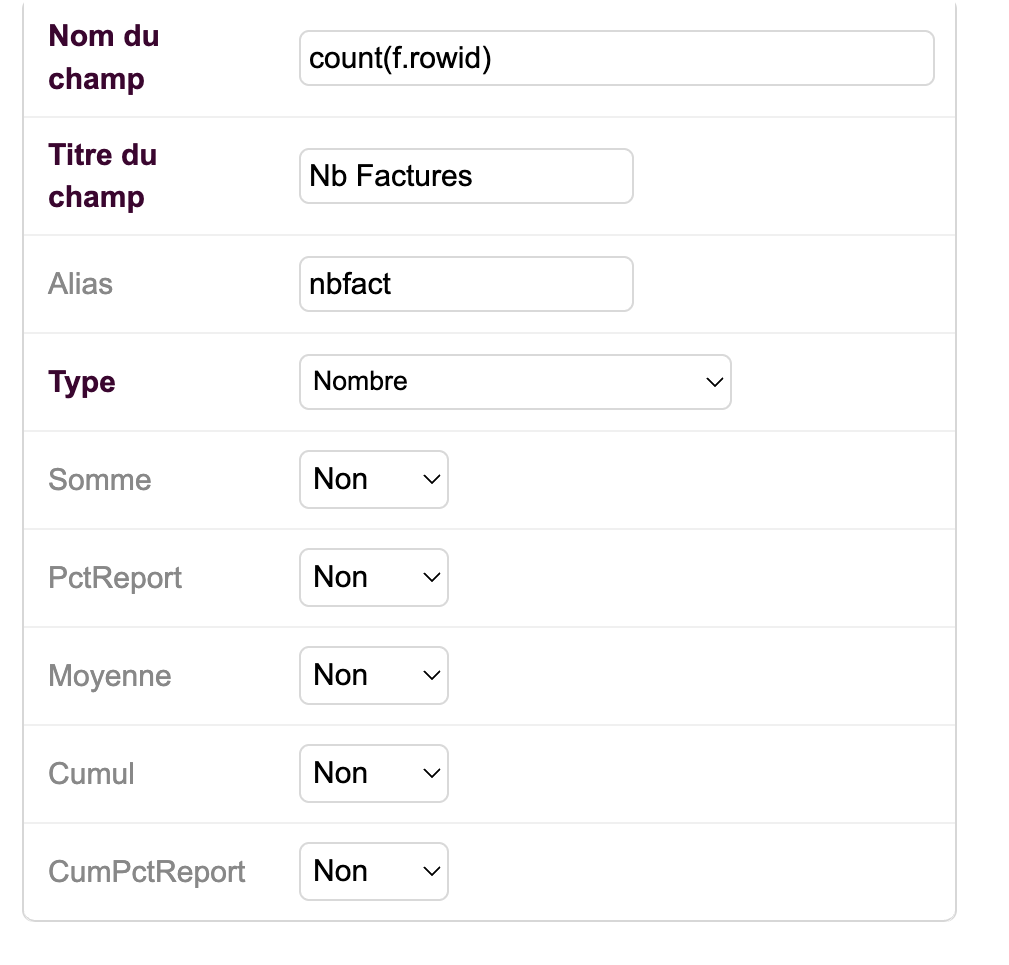Open the Cumul dropdown menu
1009x965 pixels.
click(373, 774)
